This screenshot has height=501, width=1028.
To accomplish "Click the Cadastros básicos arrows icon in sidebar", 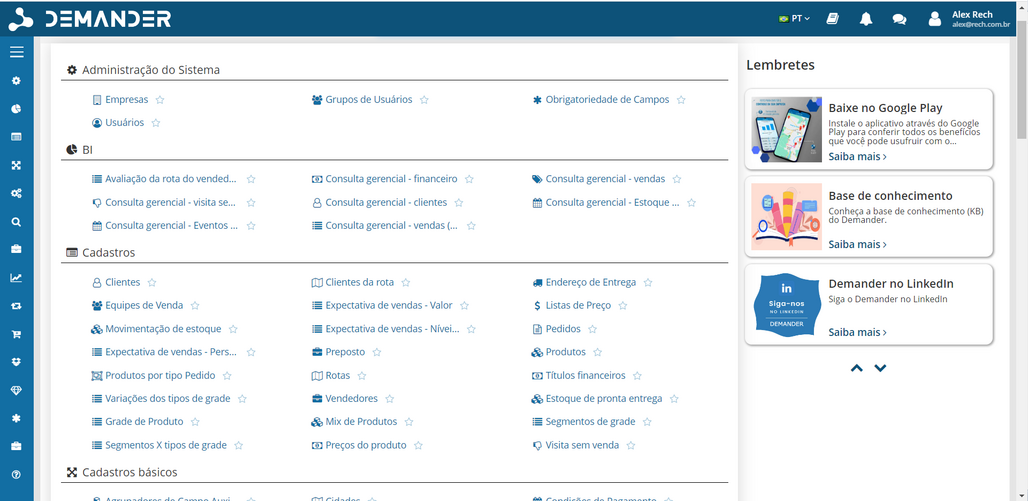I will tap(16, 165).
